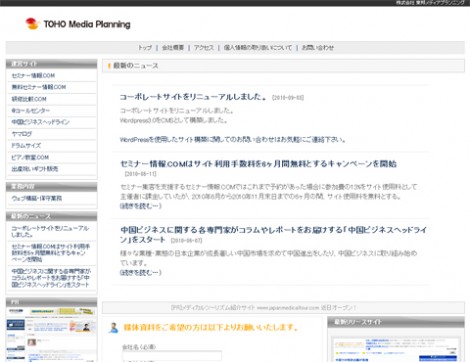Click 続きを読む under the セミナー情報.COM article
The image size is (470, 362).
point(140,206)
